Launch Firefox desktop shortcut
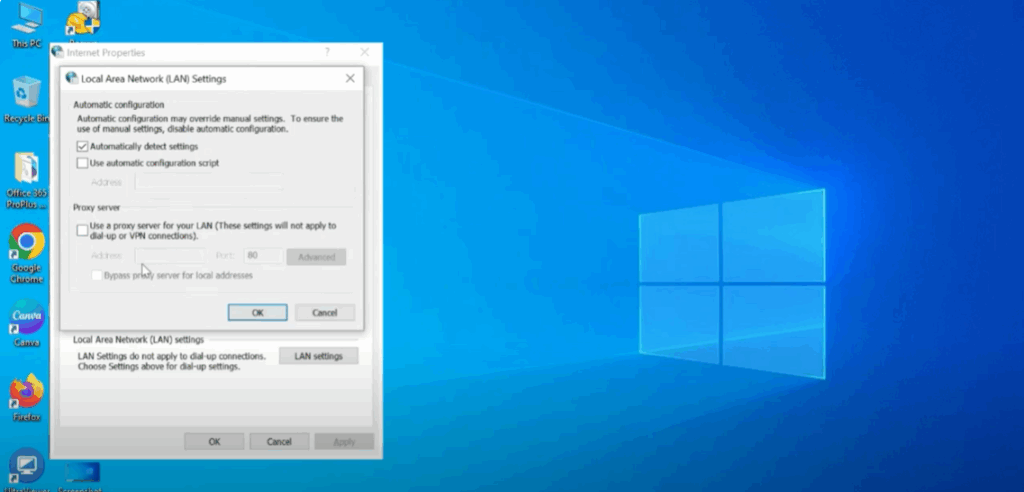 pyautogui.click(x=27, y=397)
